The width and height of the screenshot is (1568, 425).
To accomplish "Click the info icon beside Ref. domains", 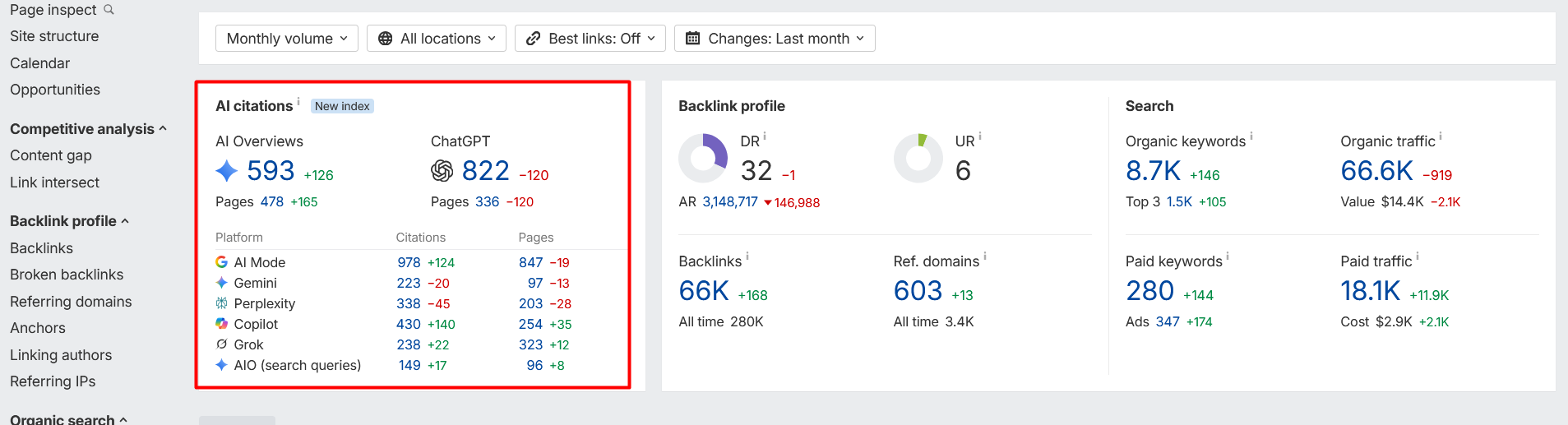I will point(985,256).
